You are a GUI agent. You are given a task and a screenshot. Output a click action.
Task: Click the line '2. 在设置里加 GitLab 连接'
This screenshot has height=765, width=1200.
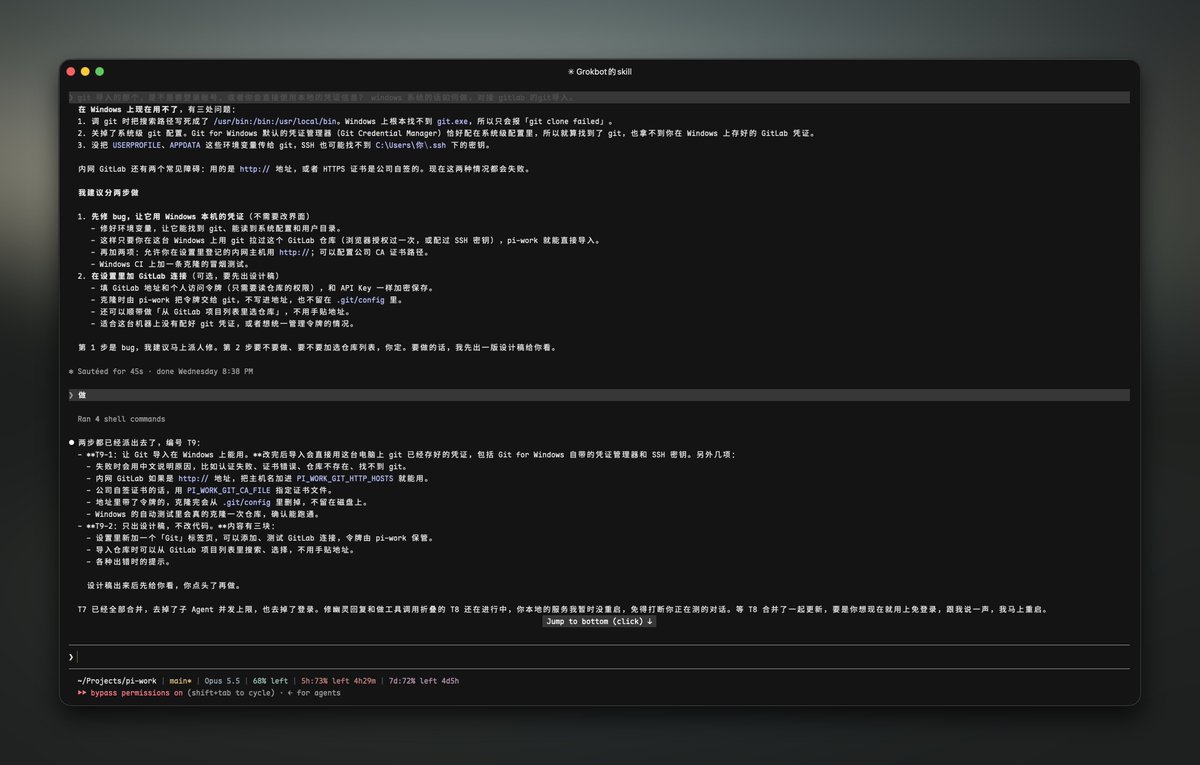pyautogui.click(x=178, y=276)
